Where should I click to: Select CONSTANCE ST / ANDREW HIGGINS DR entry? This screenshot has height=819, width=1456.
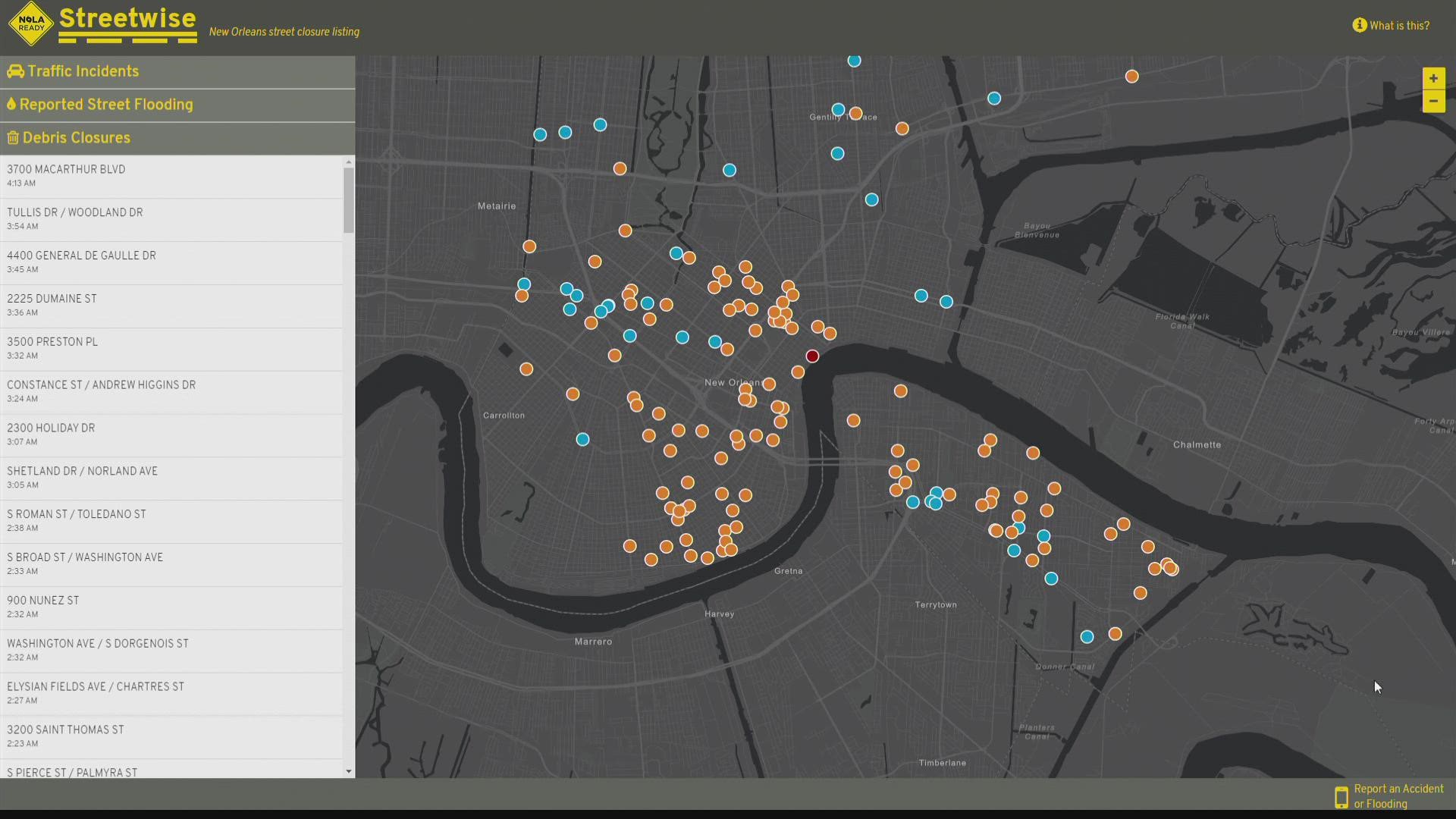tap(171, 393)
